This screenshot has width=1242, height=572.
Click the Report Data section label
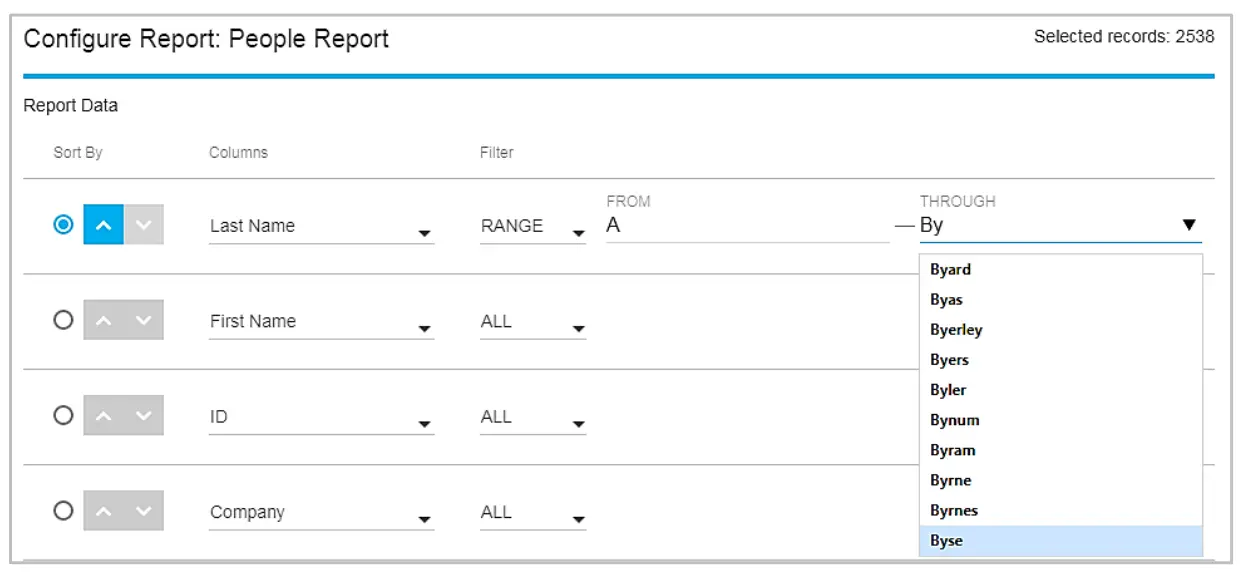click(x=71, y=106)
